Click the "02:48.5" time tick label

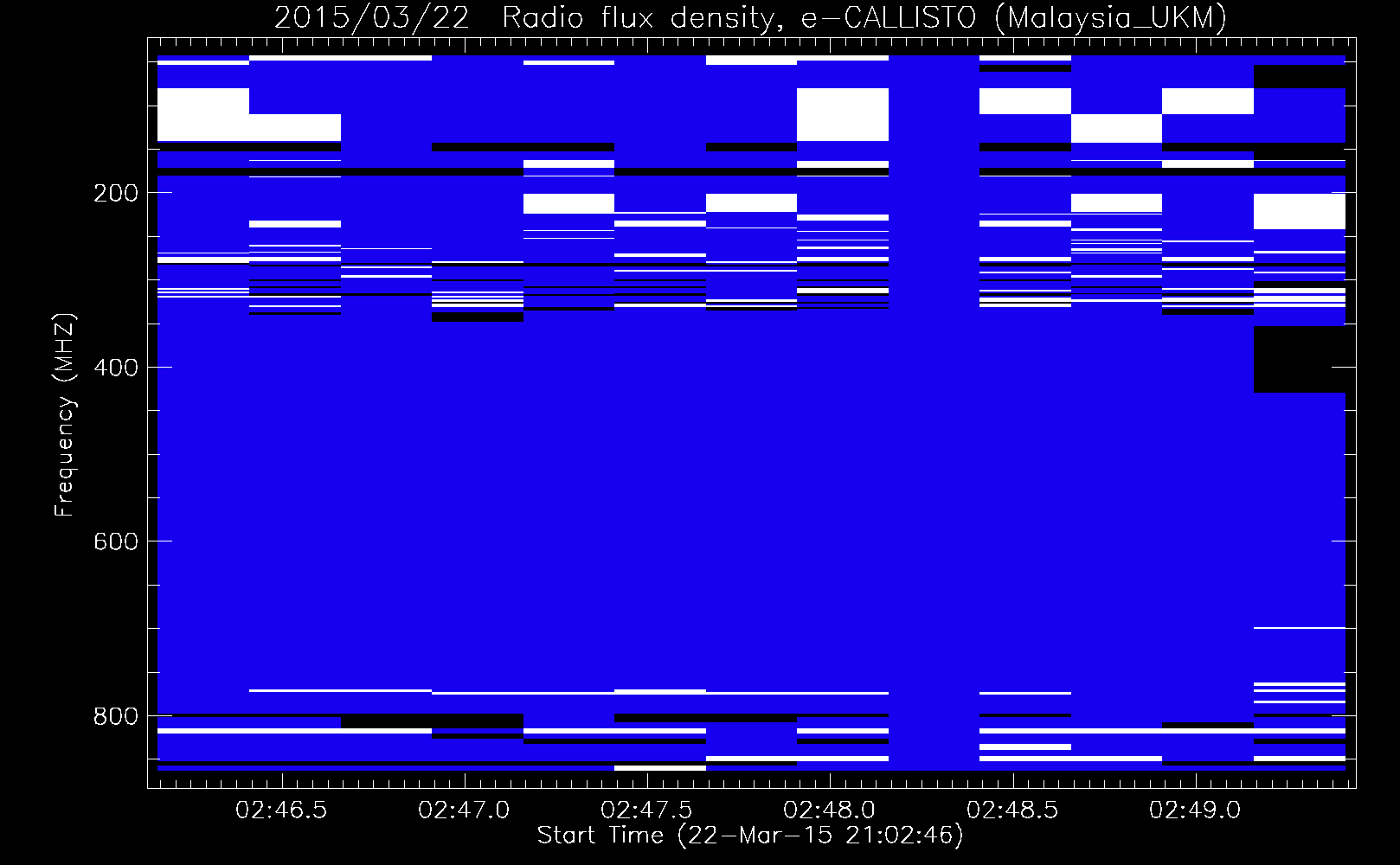pos(1012,811)
